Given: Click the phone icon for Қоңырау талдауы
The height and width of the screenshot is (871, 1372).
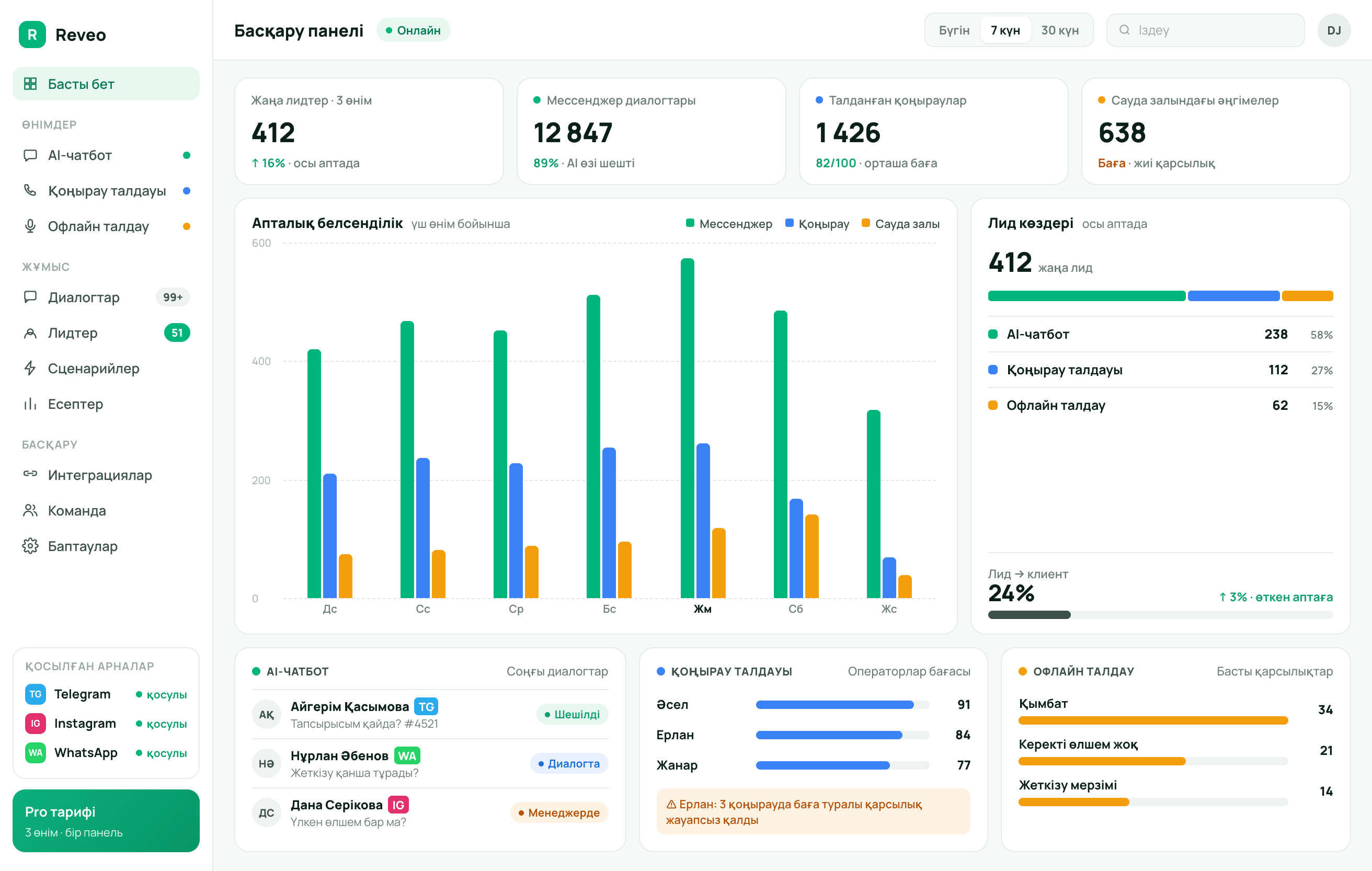Looking at the screenshot, I should 30,191.
